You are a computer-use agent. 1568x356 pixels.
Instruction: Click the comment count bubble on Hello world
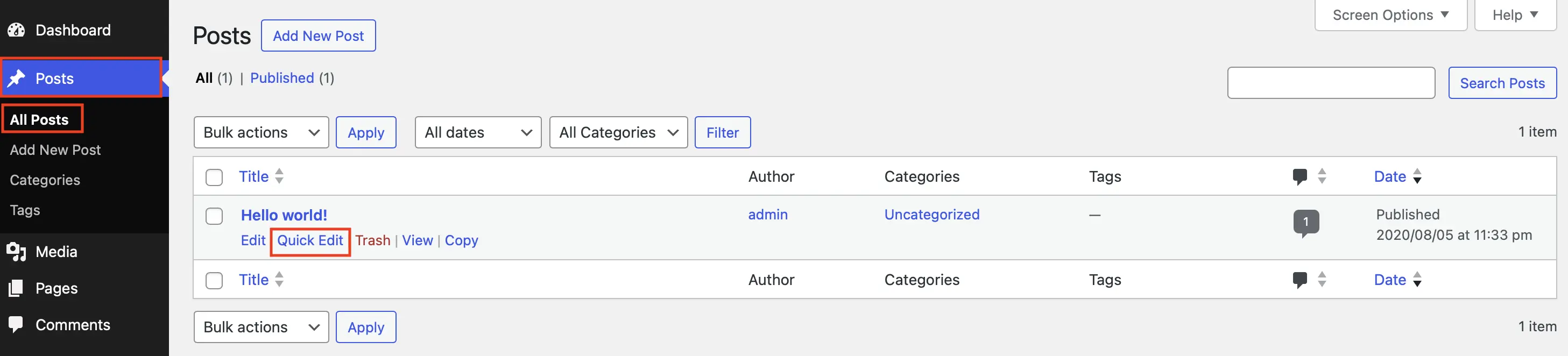1307,222
